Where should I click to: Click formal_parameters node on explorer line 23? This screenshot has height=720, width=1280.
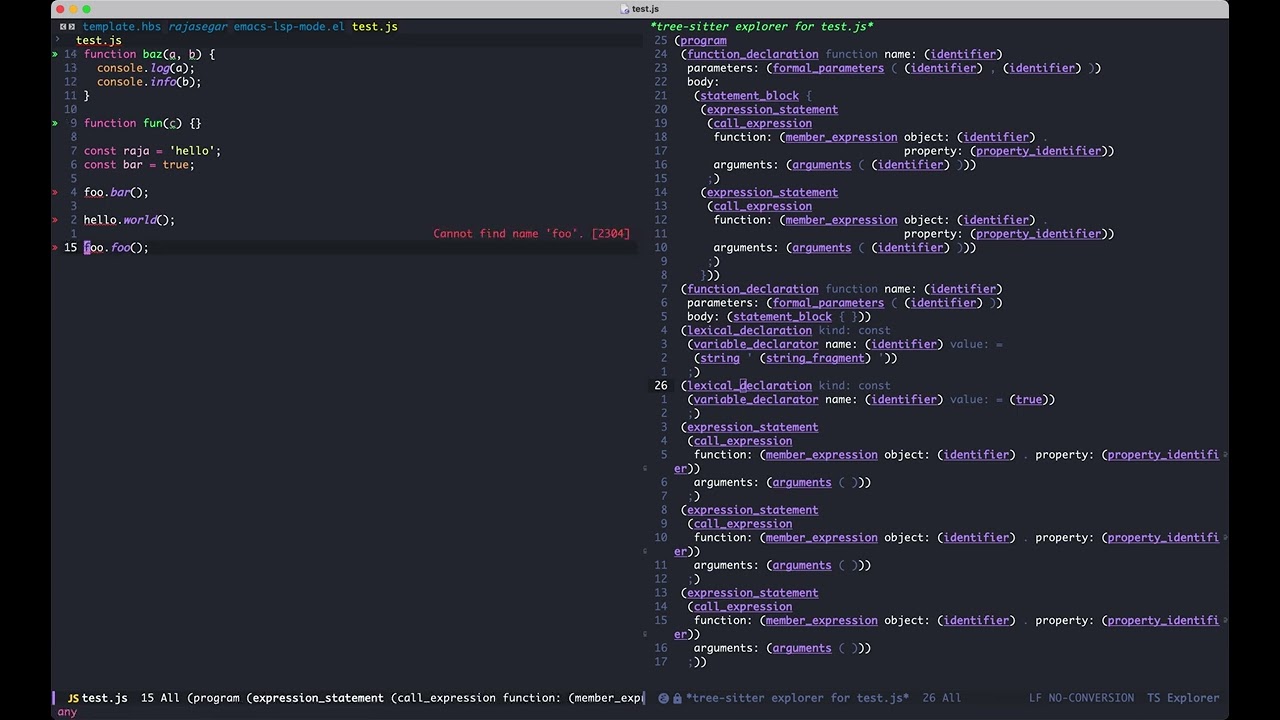click(828, 68)
